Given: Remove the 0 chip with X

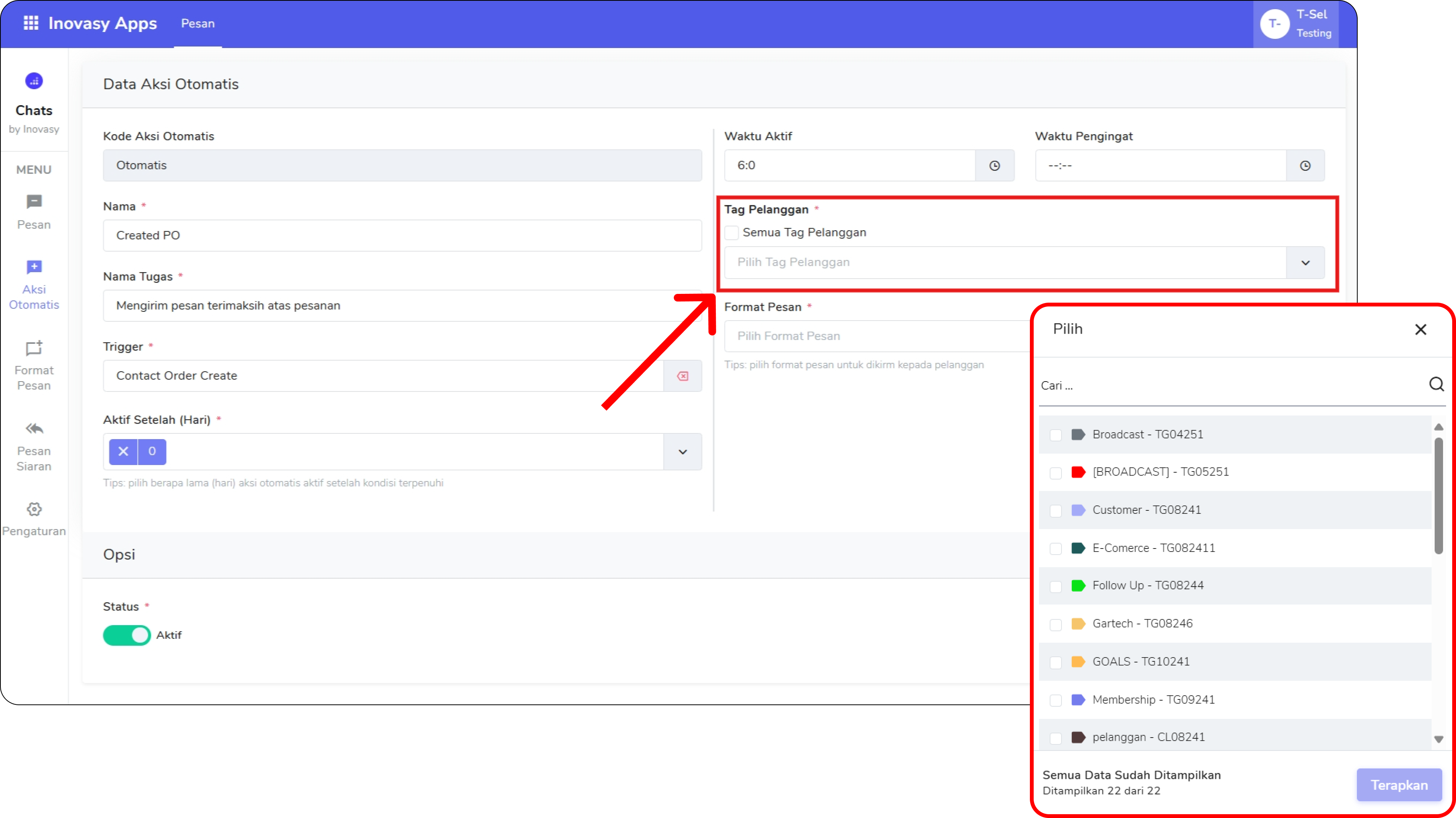Looking at the screenshot, I should point(123,452).
